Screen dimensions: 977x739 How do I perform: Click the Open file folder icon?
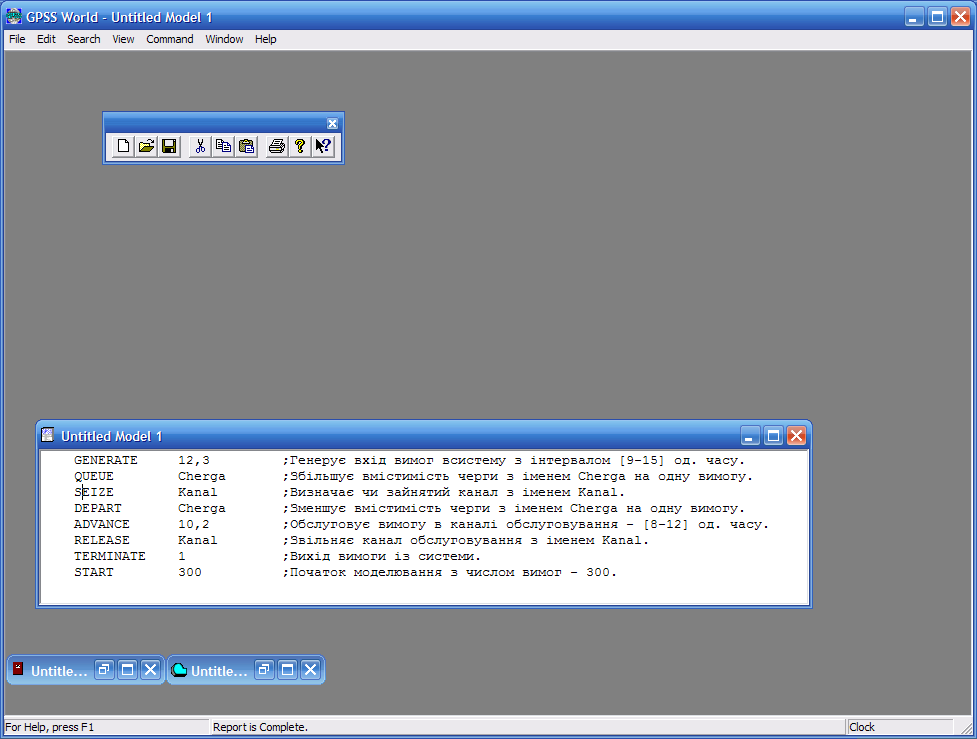tap(146, 146)
